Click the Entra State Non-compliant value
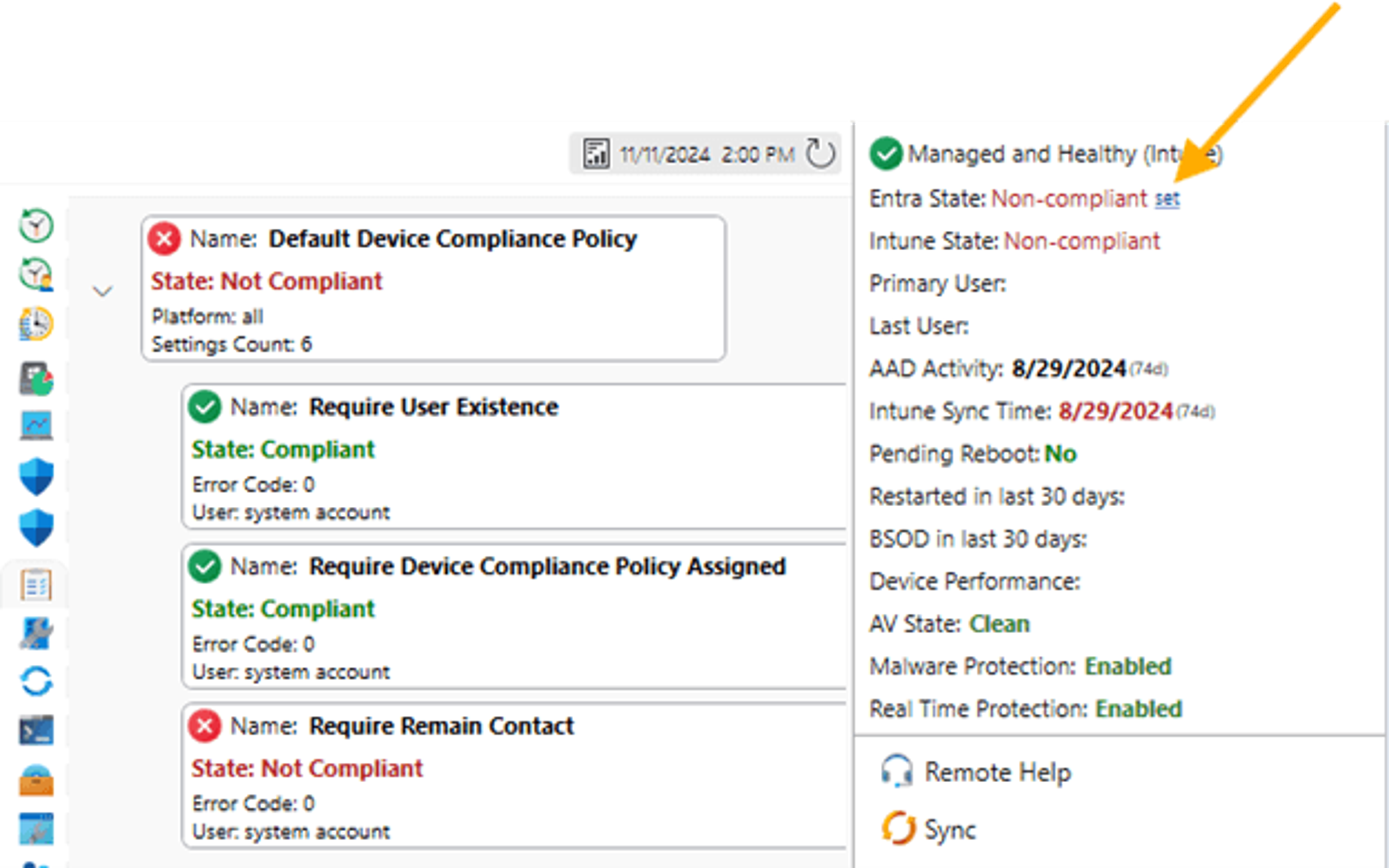This screenshot has height=868, width=1389. tap(1069, 199)
